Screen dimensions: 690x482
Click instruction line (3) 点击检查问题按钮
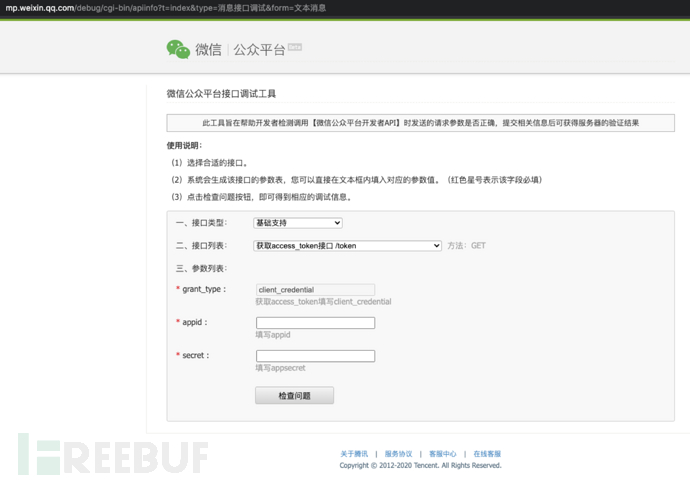point(262,197)
